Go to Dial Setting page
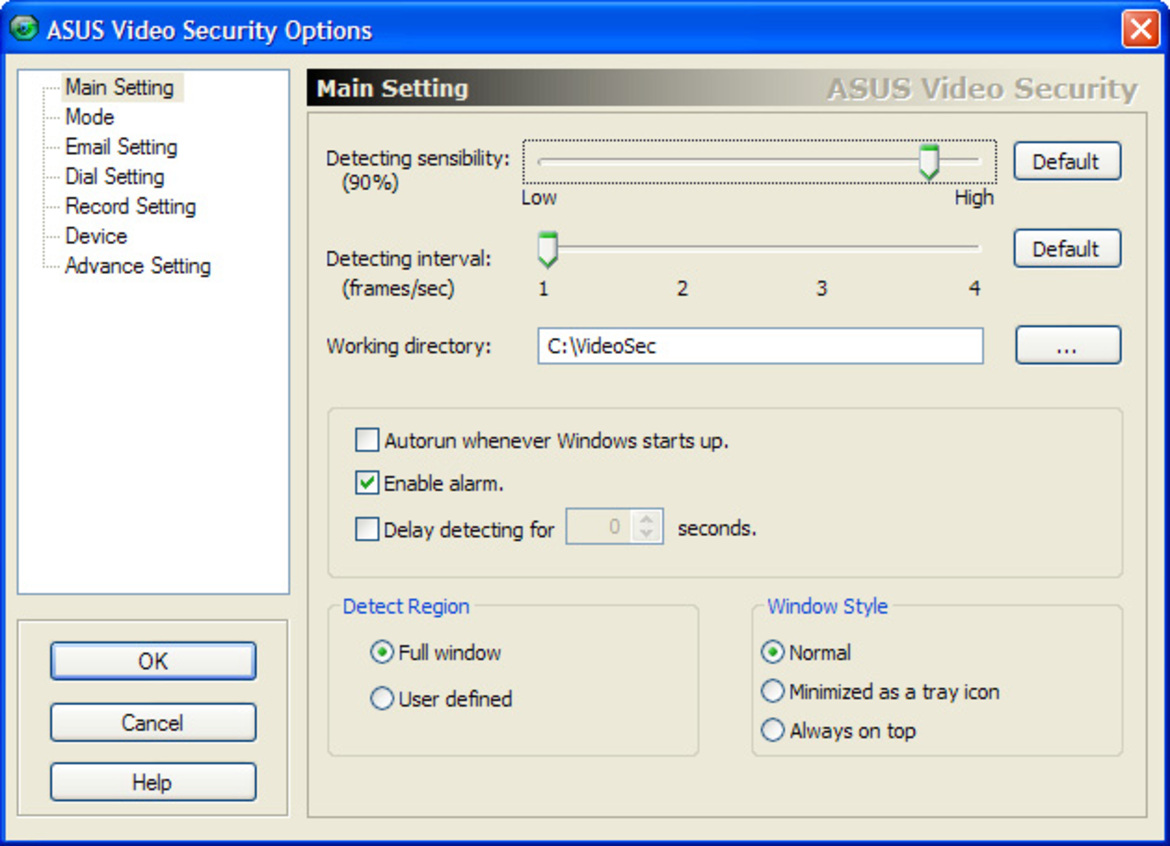1170x846 pixels. (115, 177)
